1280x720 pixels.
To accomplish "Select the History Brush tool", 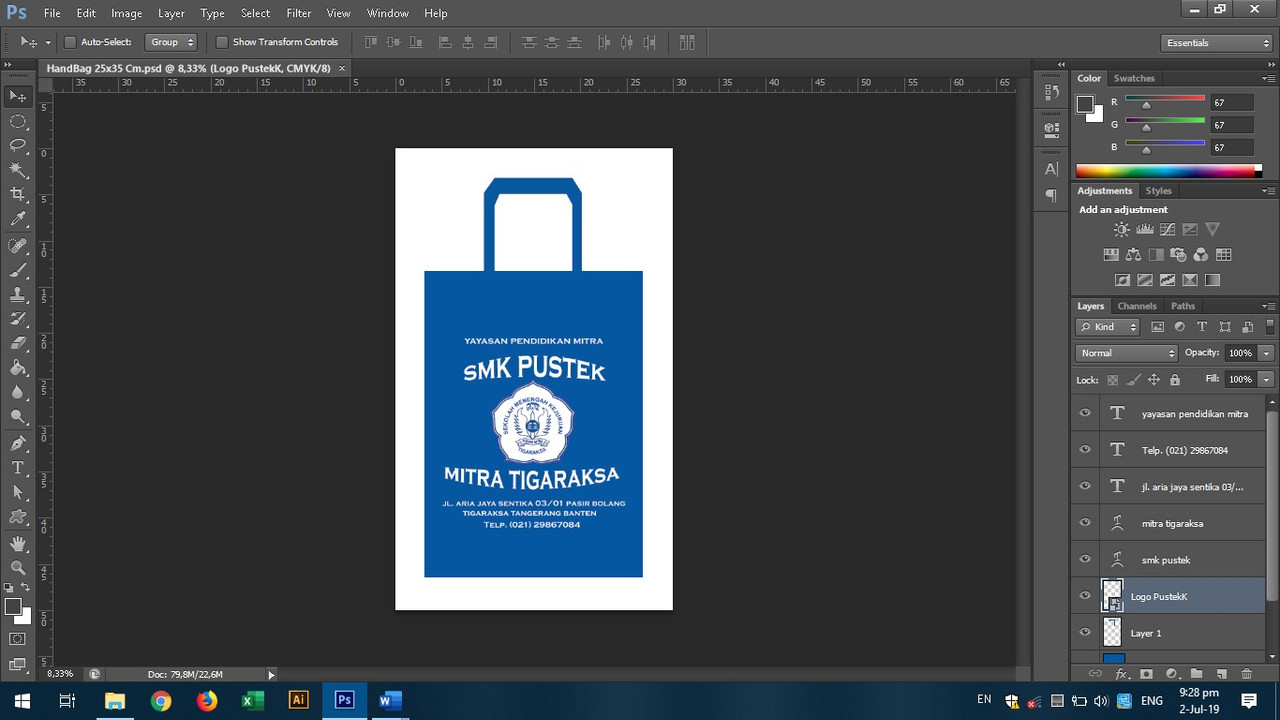I will click(18, 319).
